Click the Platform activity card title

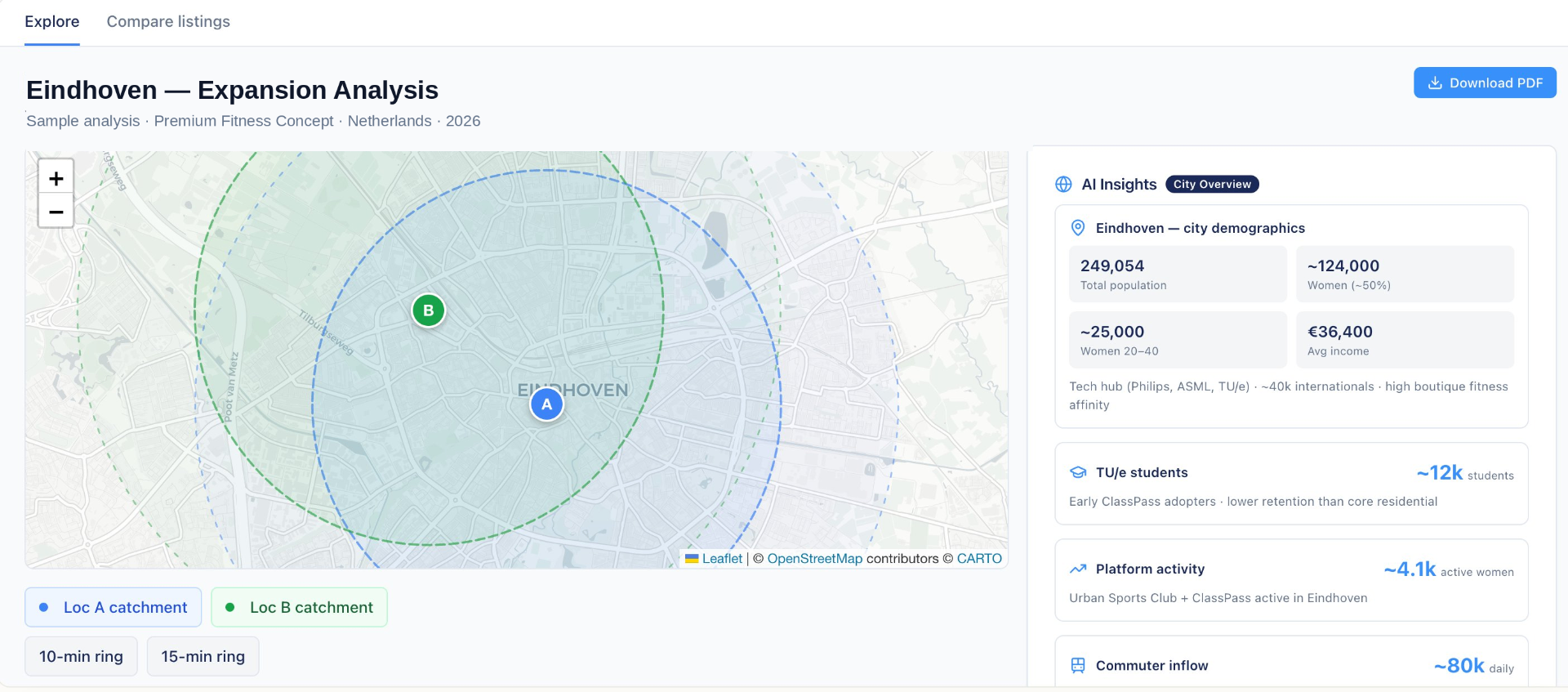pyautogui.click(x=1150, y=569)
